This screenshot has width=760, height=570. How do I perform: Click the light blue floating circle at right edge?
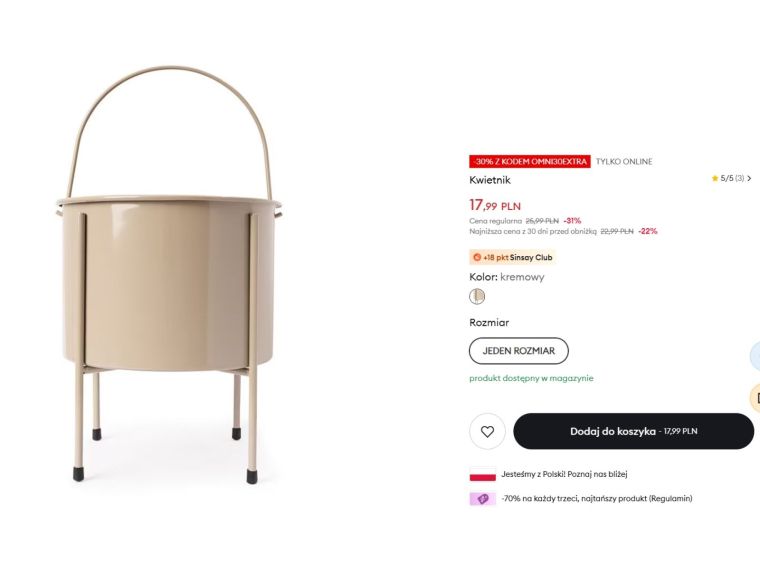755,356
